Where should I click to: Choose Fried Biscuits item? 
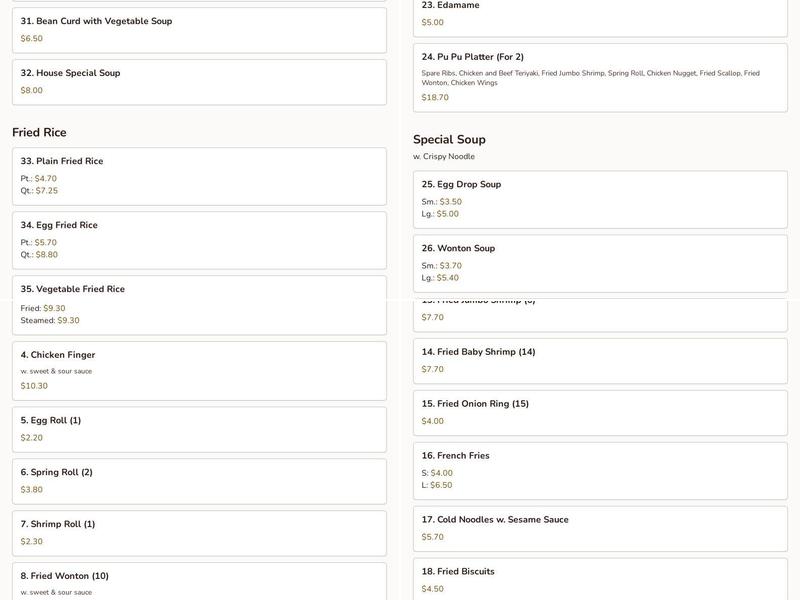(x=600, y=580)
